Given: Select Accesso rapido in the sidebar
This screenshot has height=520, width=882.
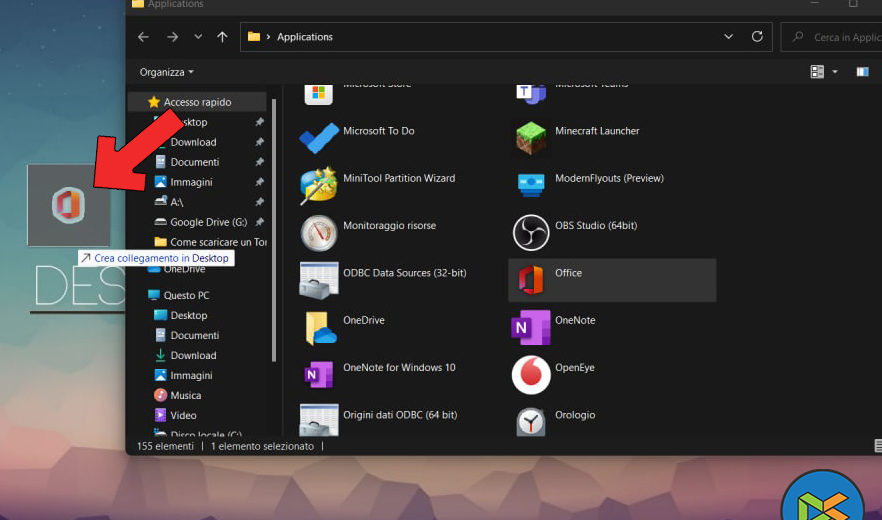Looking at the screenshot, I should click(197, 102).
